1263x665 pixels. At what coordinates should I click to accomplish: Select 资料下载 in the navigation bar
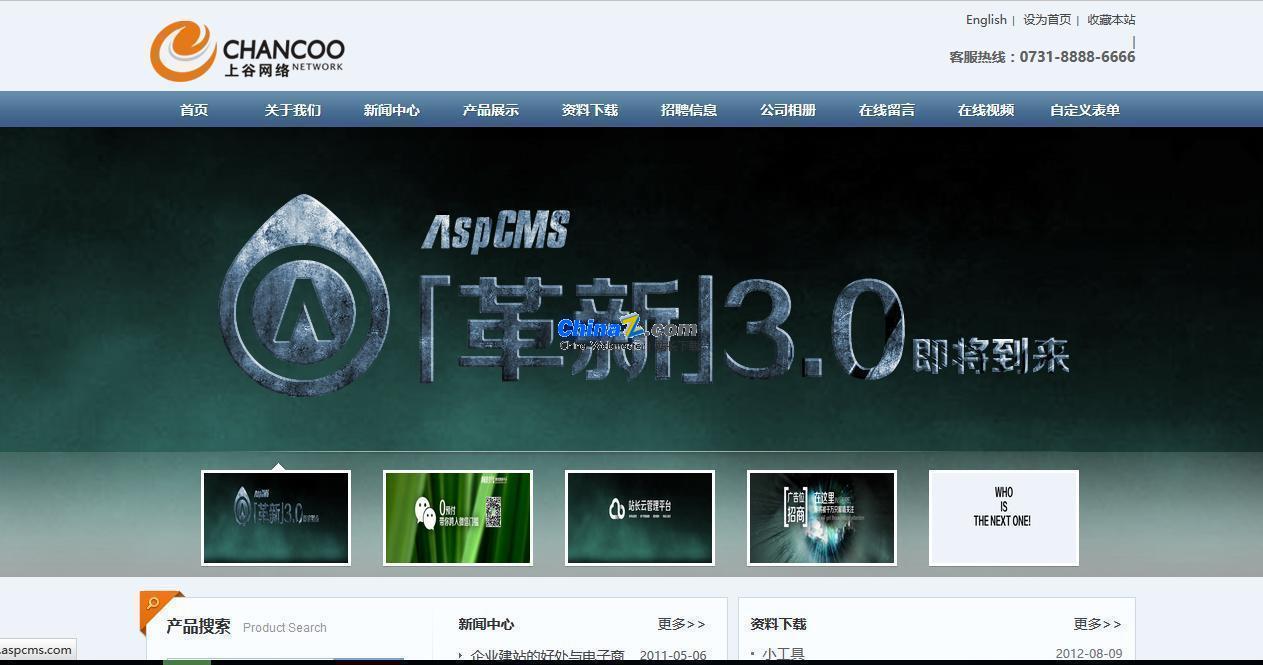point(590,110)
